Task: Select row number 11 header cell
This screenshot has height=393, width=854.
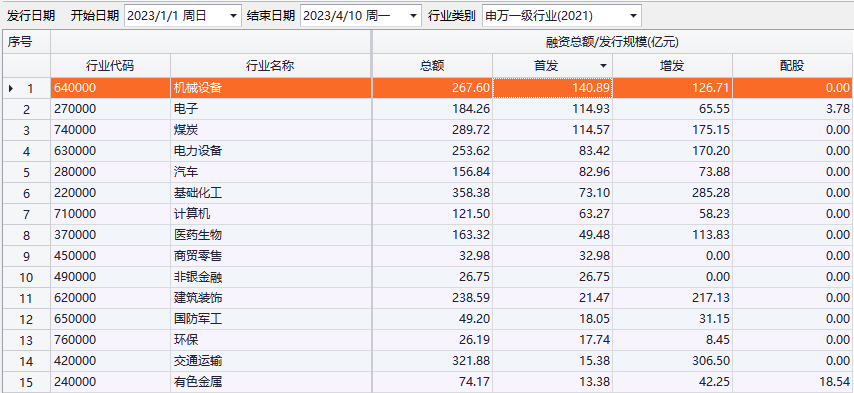Action: (27, 298)
